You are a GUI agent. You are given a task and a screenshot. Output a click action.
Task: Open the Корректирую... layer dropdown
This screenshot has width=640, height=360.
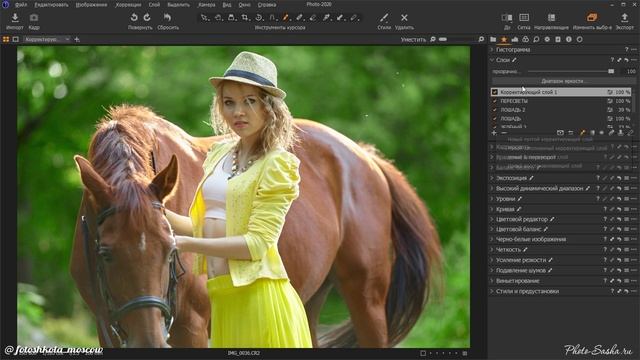click(x=47, y=40)
